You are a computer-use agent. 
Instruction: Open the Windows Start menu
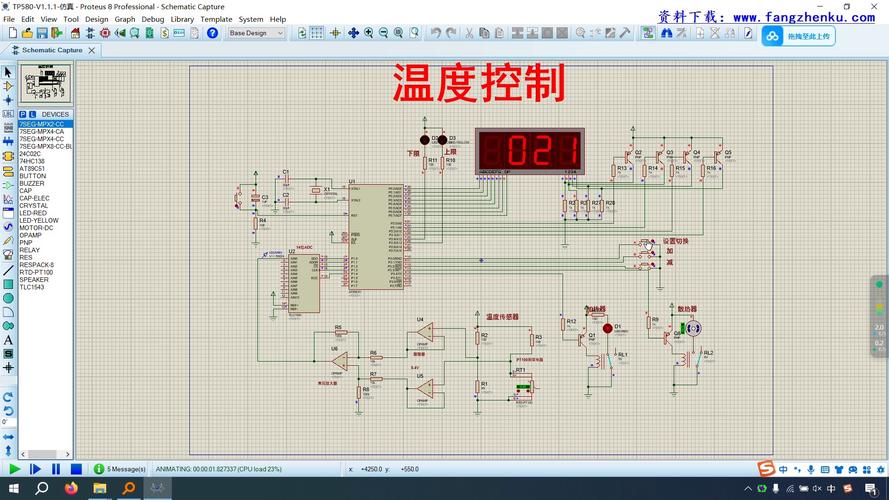click(x=13, y=489)
